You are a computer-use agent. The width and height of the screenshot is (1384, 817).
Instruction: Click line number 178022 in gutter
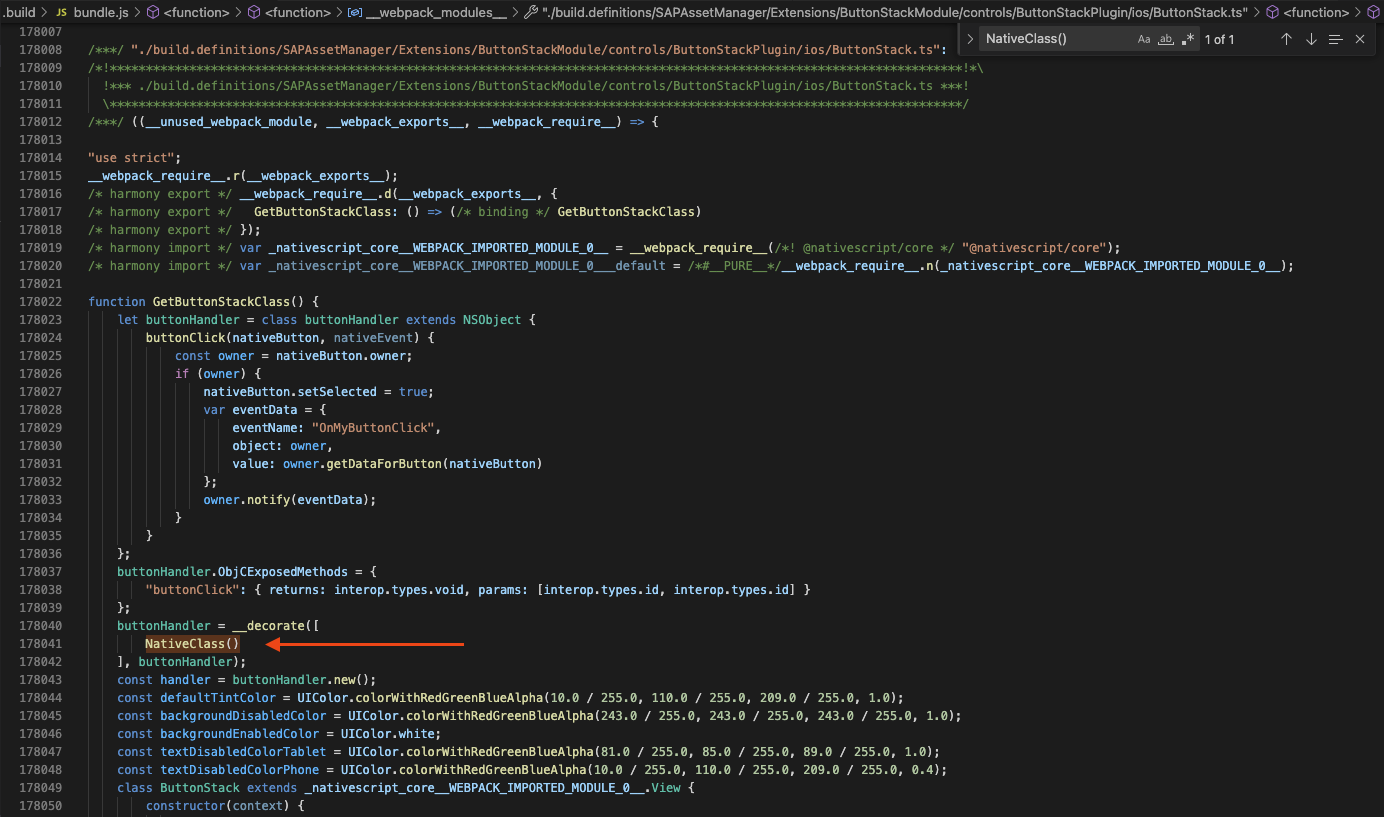coord(40,302)
